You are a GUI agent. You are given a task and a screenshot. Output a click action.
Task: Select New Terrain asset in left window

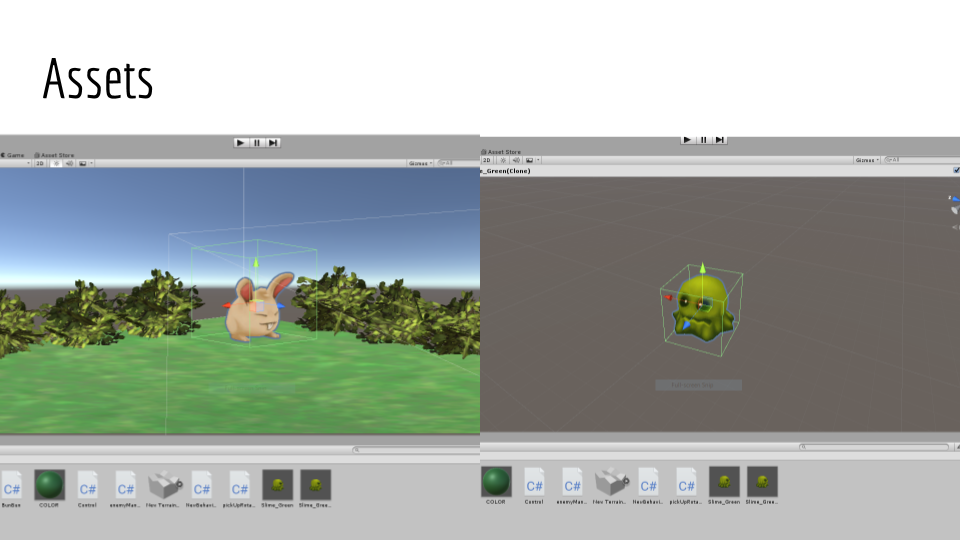163,489
